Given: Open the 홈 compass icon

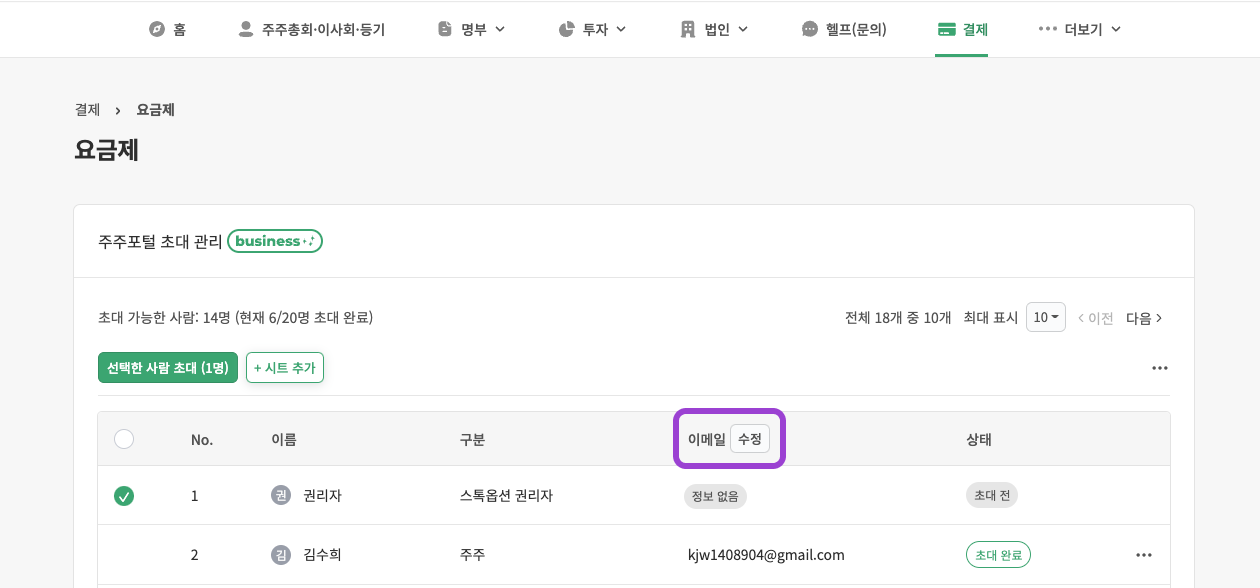Looking at the screenshot, I should click(156, 29).
